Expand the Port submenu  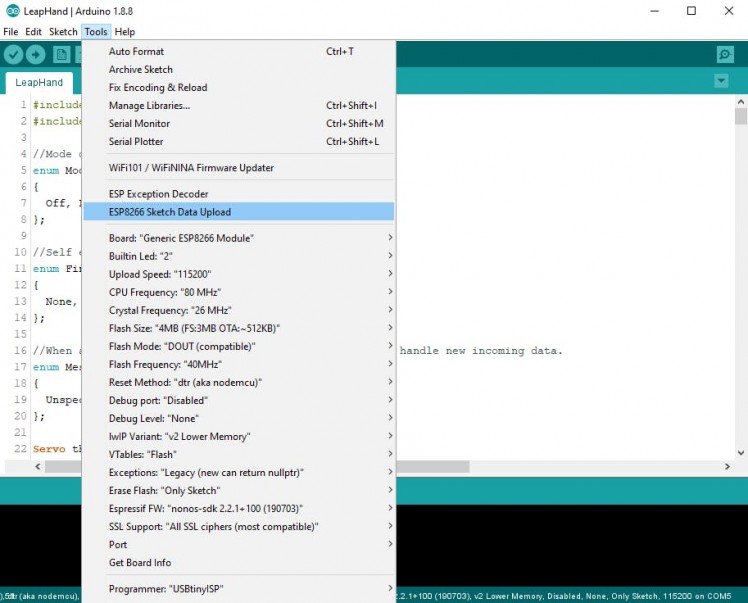(239, 545)
